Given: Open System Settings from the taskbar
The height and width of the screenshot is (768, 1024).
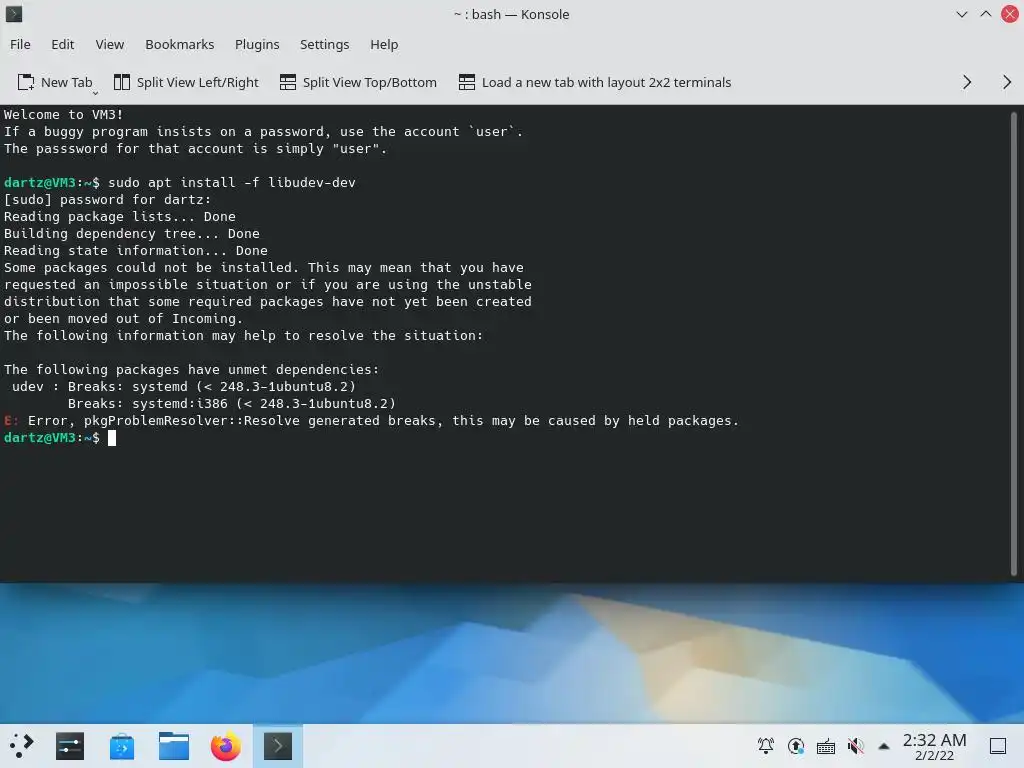Looking at the screenshot, I should tap(70, 746).
